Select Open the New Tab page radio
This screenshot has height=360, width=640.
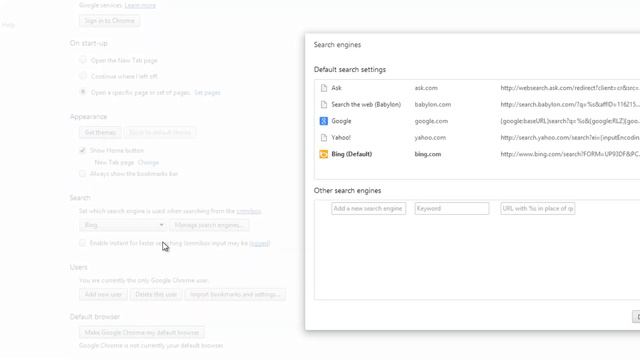(x=83, y=60)
